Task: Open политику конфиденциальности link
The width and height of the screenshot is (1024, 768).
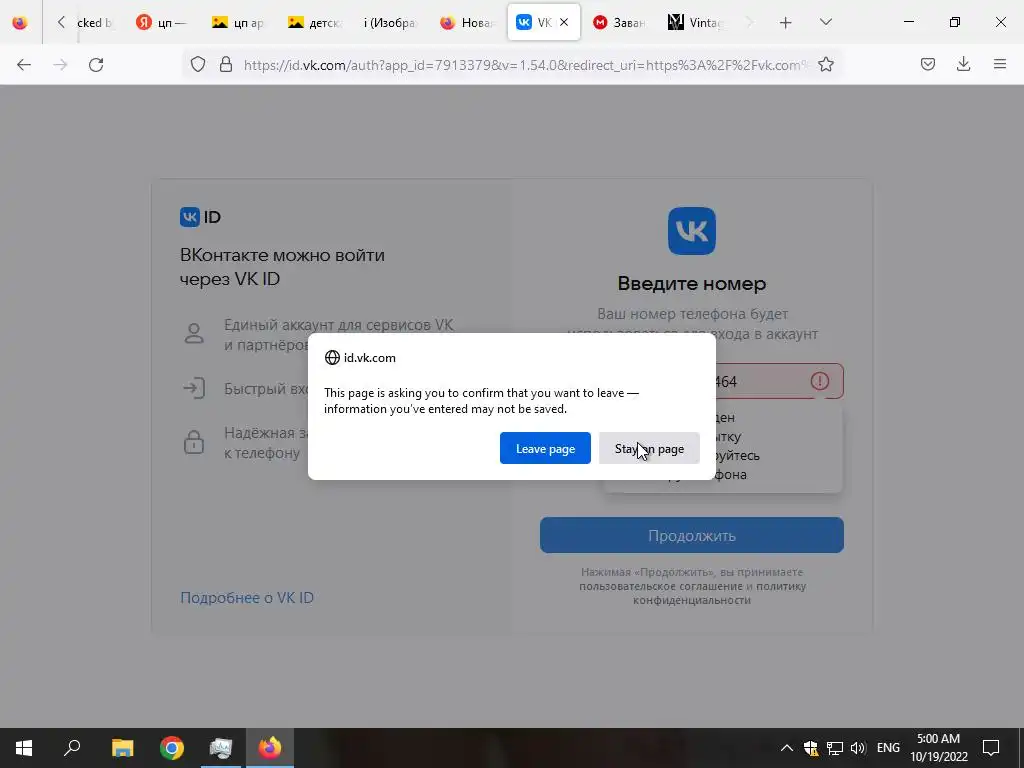Action: pos(719,593)
